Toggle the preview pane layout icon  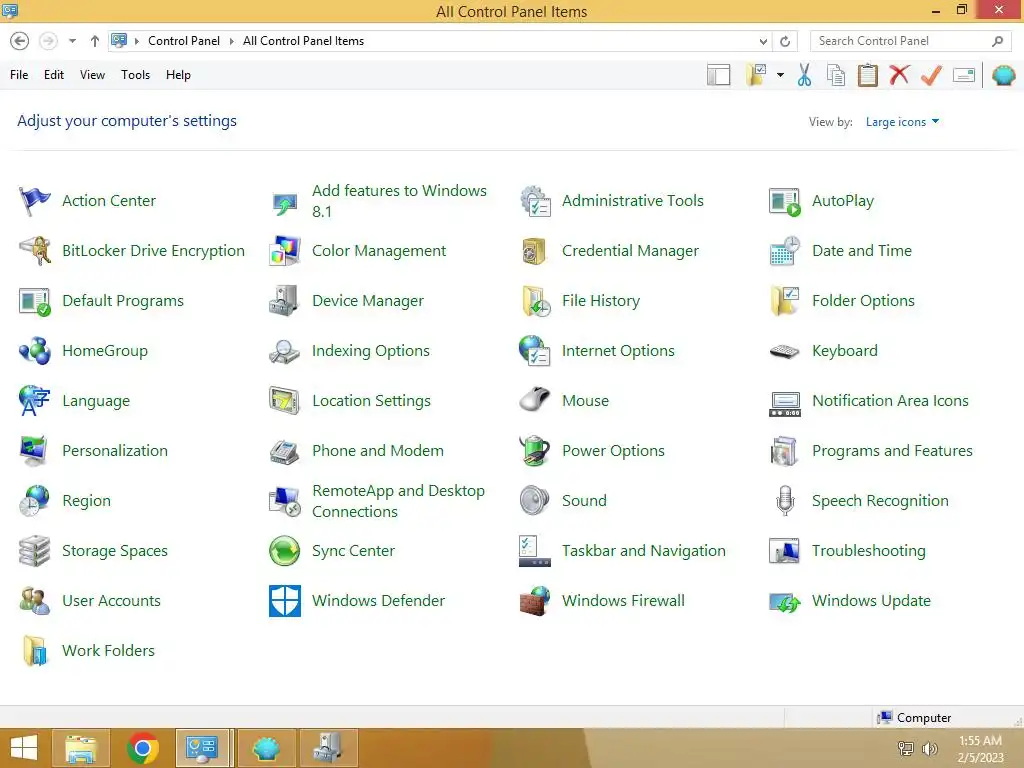click(x=718, y=75)
